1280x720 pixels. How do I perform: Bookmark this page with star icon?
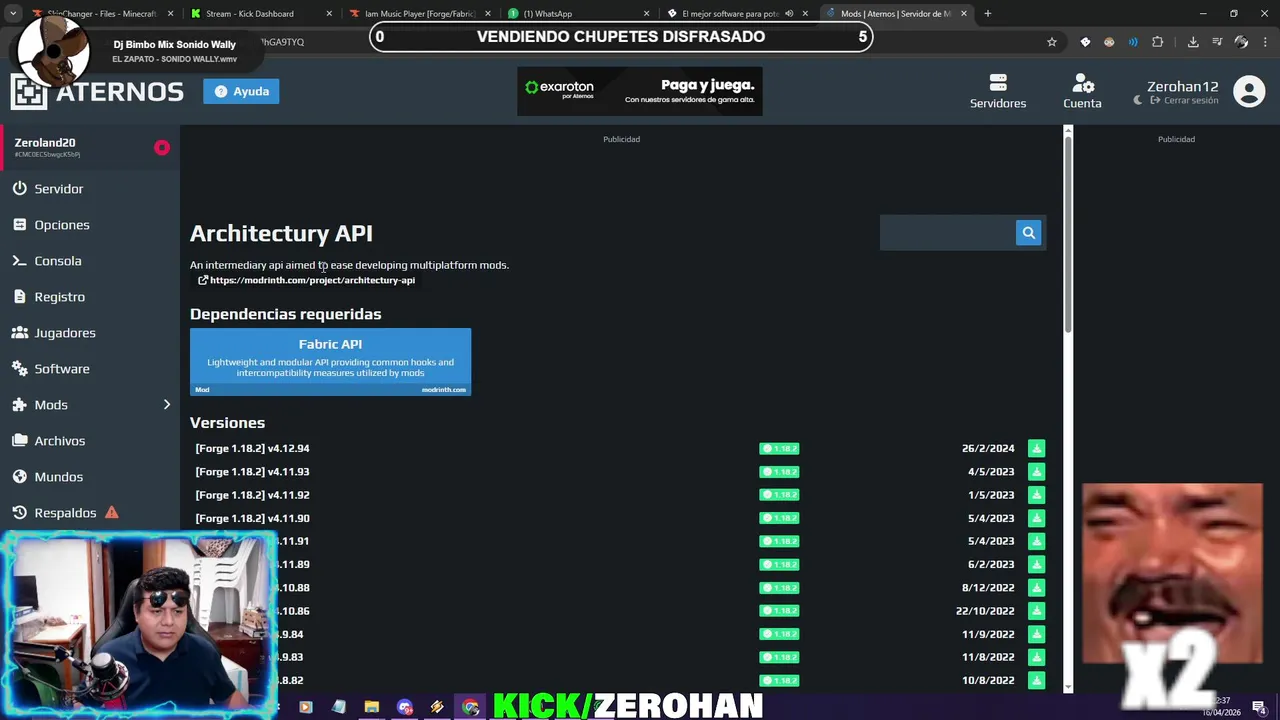click(x=1052, y=42)
